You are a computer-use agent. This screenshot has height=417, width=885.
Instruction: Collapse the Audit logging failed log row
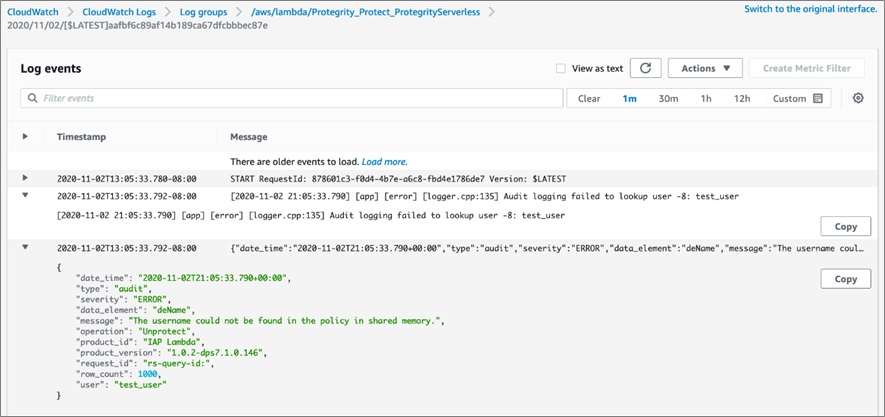pyautogui.click(x=25, y=196)
